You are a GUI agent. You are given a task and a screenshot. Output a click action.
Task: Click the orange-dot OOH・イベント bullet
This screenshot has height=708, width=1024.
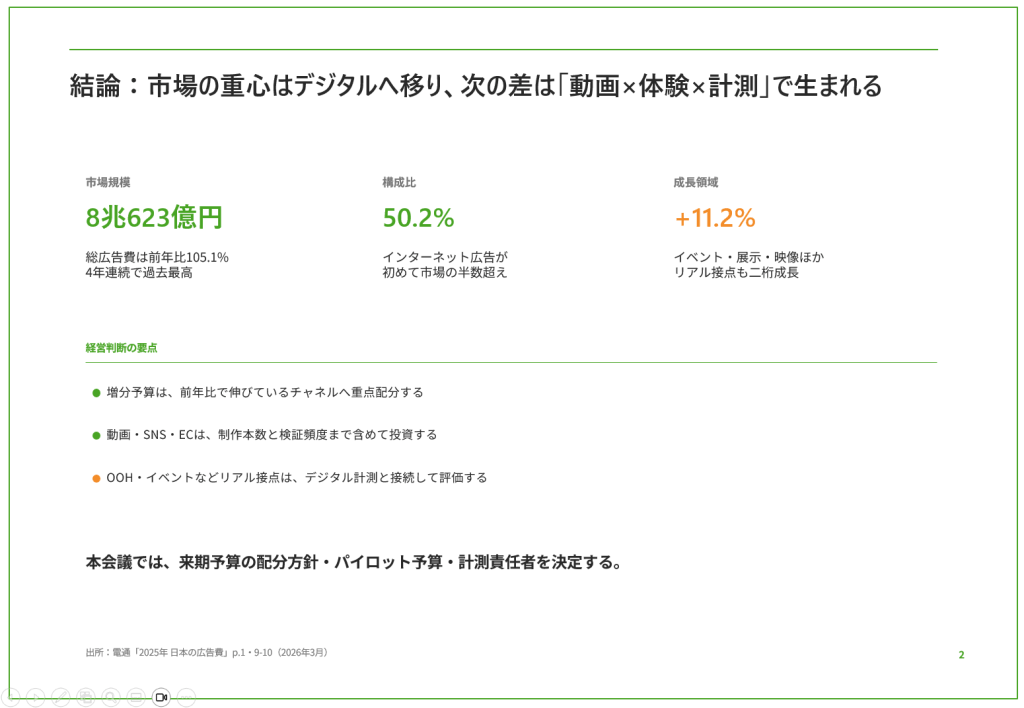click(290, 478)
